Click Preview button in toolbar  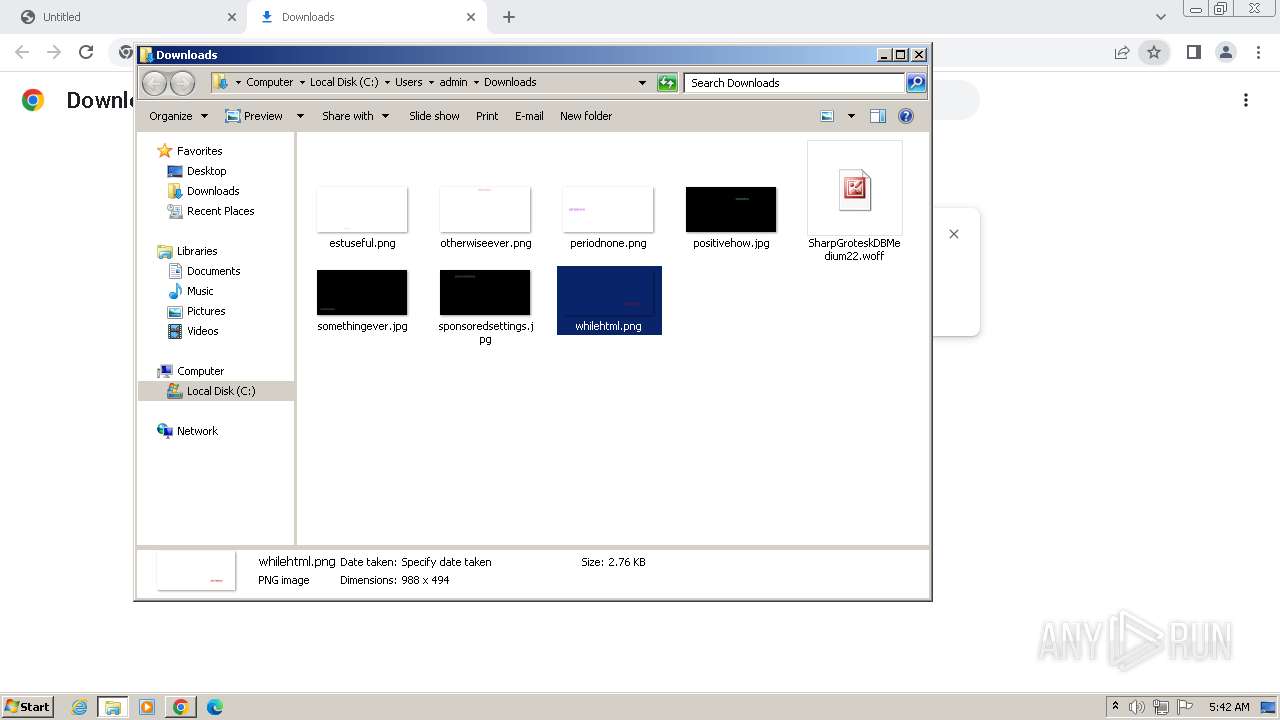(254, 116)
